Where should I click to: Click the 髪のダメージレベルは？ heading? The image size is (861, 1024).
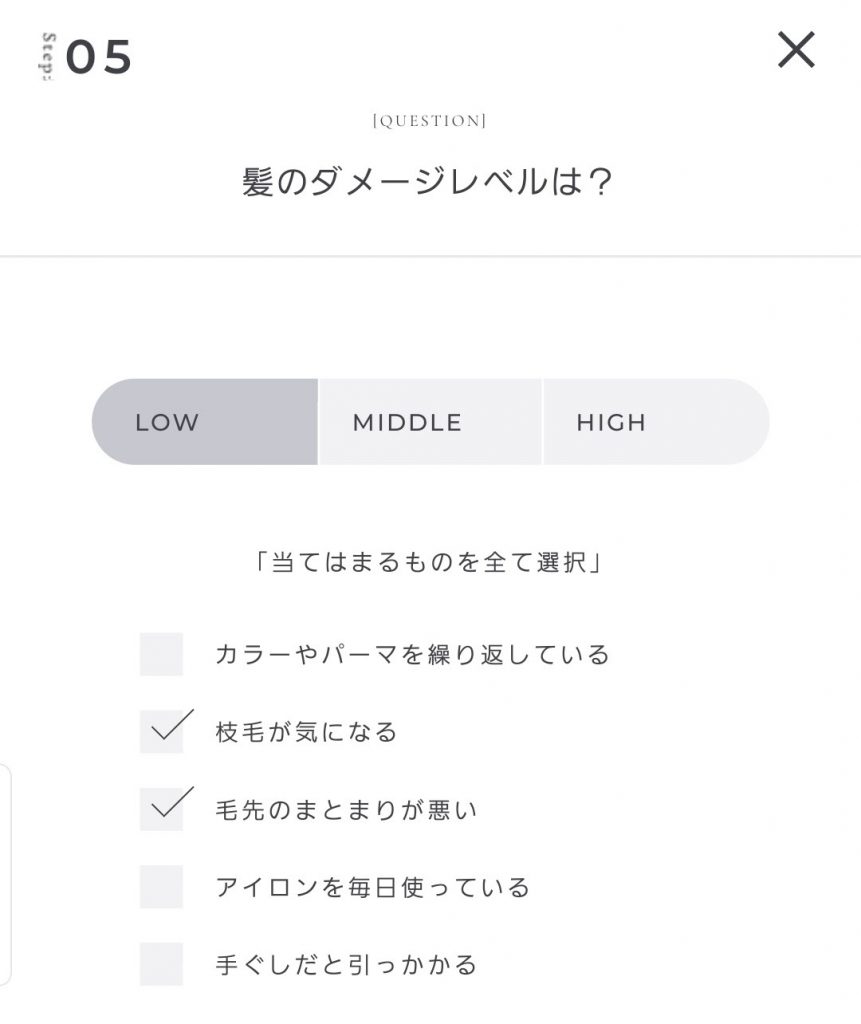click(x=428, y=183)
